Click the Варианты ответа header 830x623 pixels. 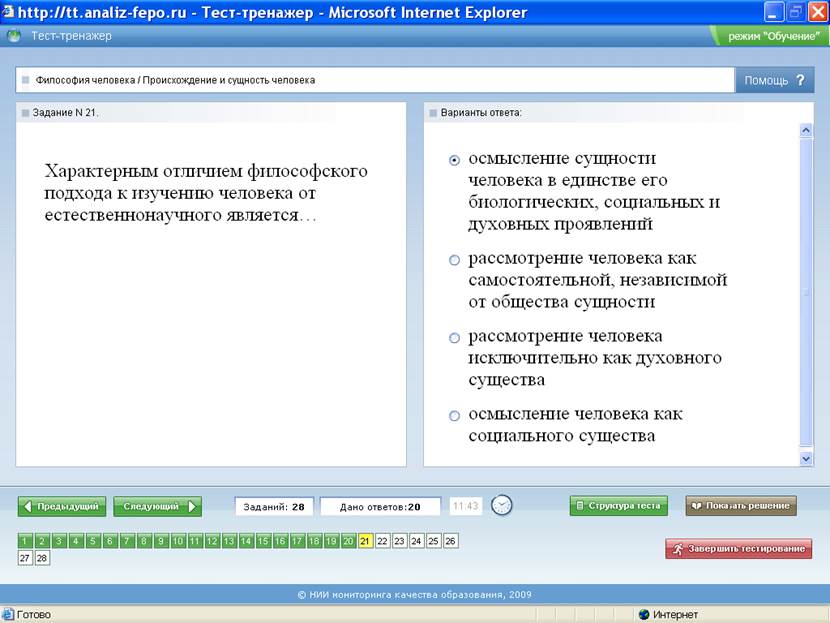tap(481, 113)
